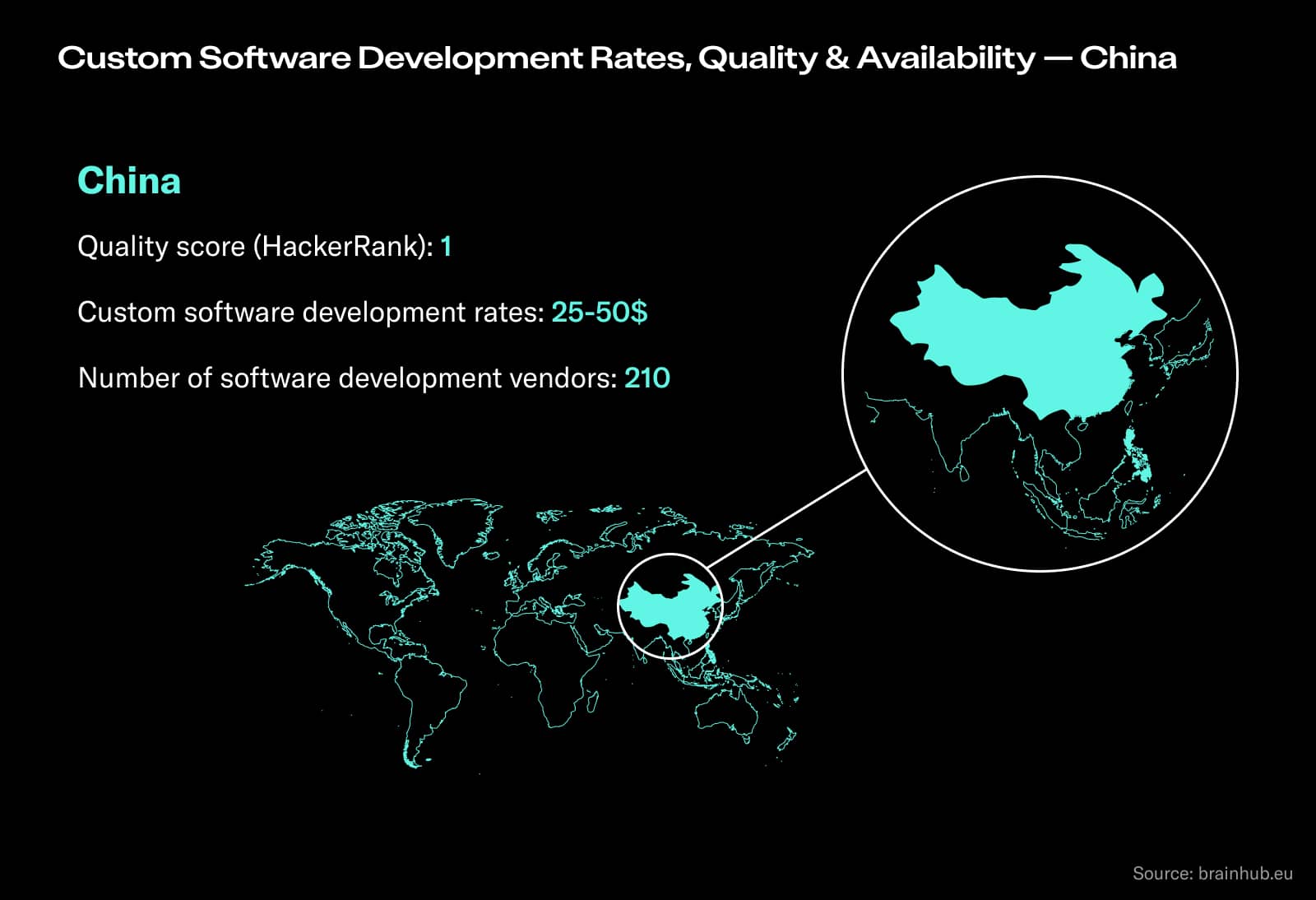
Task: Toggle the small circle highlighting China on map
Action: (670, 605)
